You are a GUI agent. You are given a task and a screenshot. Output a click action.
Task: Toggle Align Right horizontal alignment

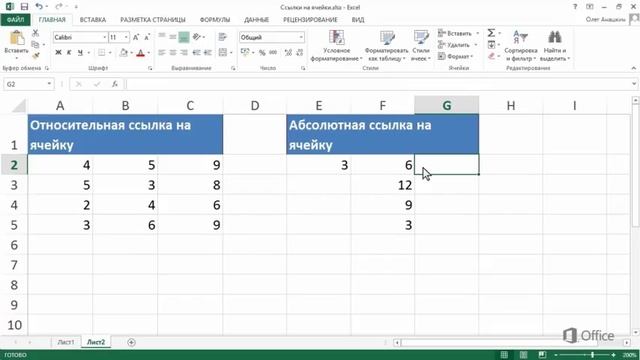pos(184,52)
